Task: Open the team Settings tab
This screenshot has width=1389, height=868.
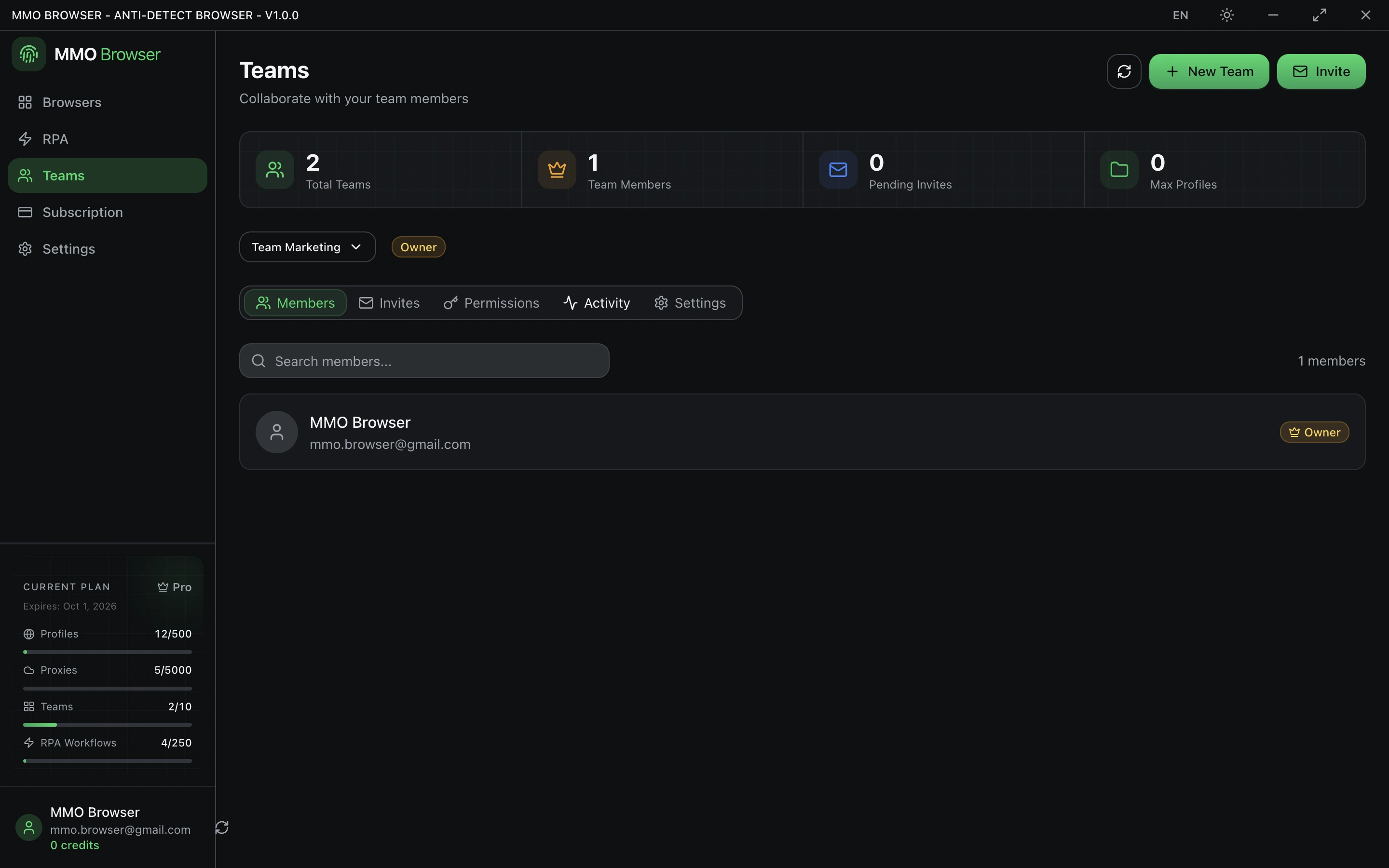Action: point(690,302)
